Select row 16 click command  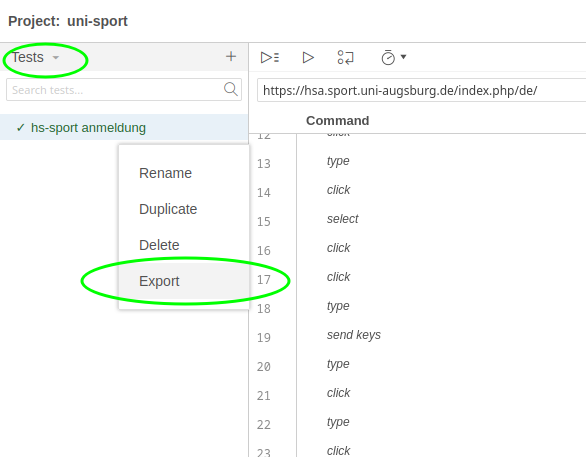(417, 248)
